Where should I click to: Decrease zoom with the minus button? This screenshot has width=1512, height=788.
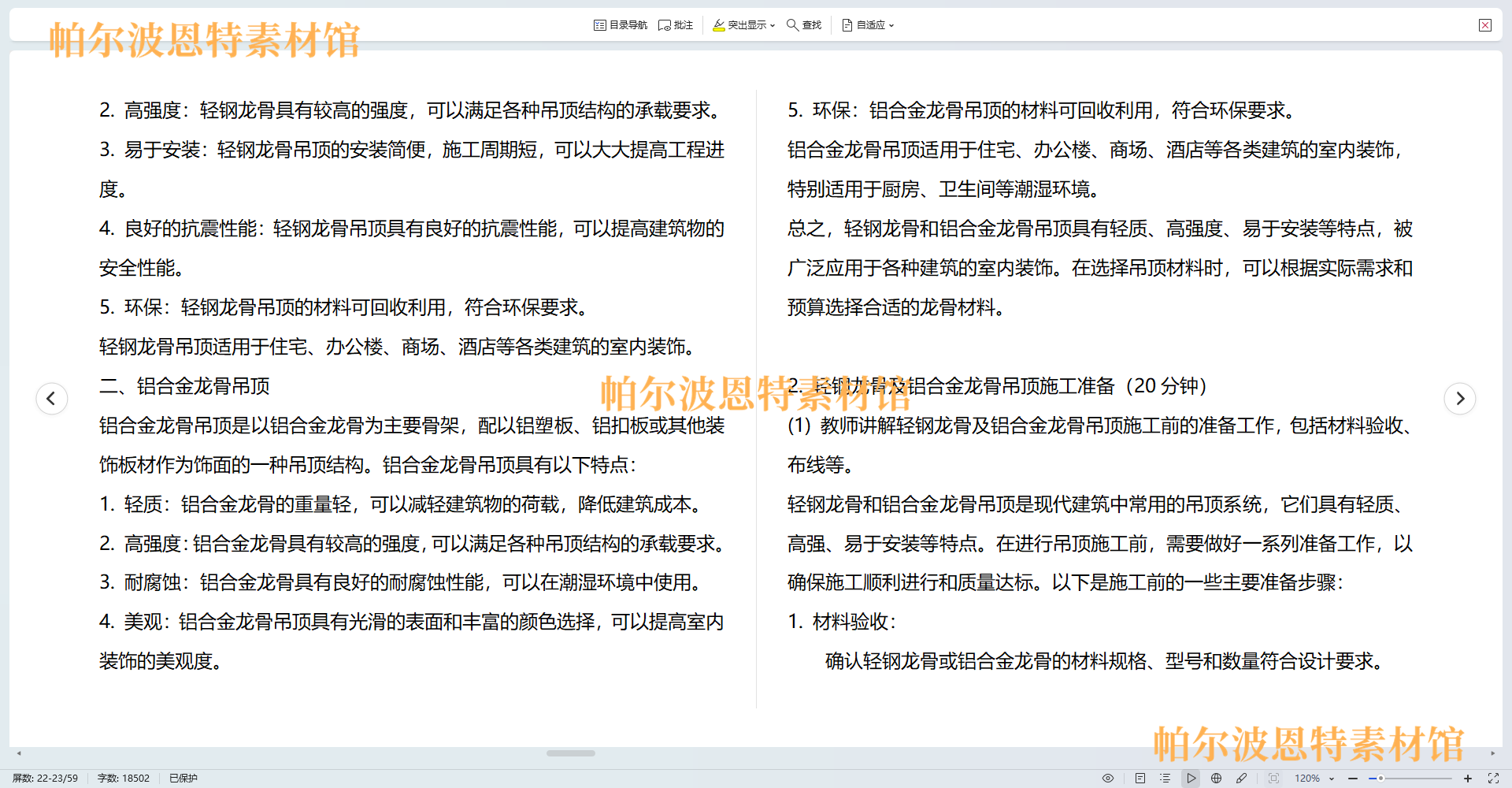pos(1353,778)
